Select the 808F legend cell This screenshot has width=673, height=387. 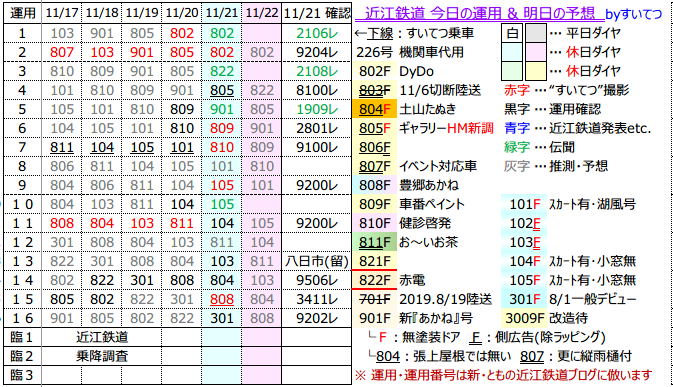pyautogui.click(x=374, y=185)
